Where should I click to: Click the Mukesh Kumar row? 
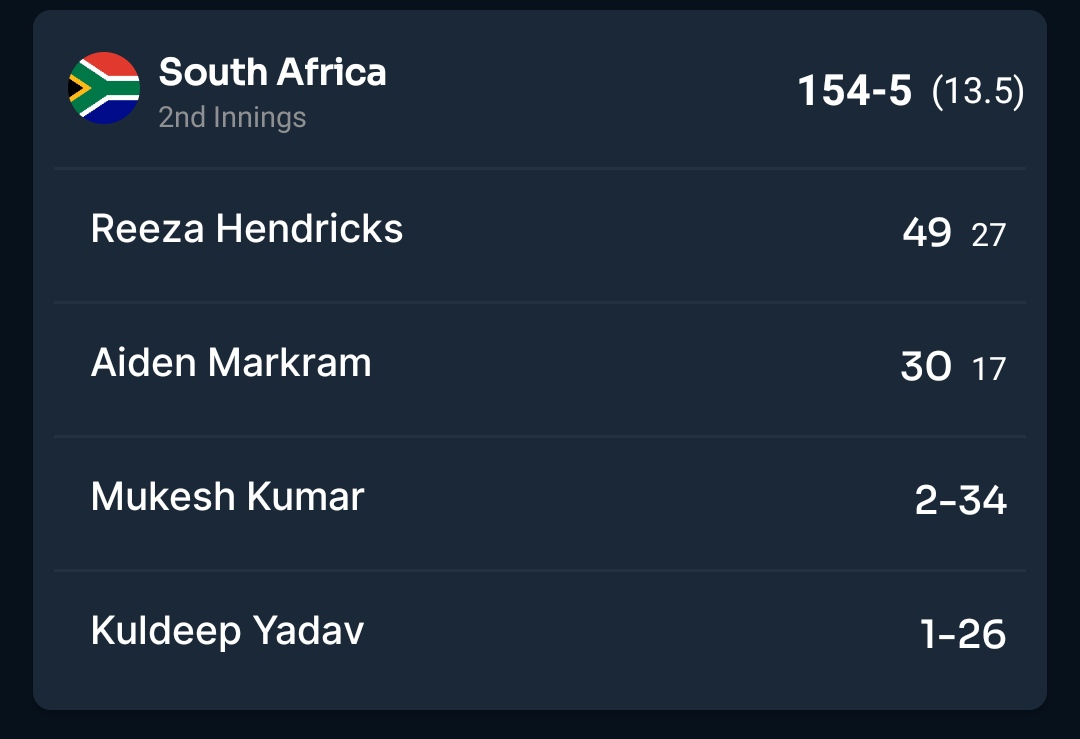540,498
